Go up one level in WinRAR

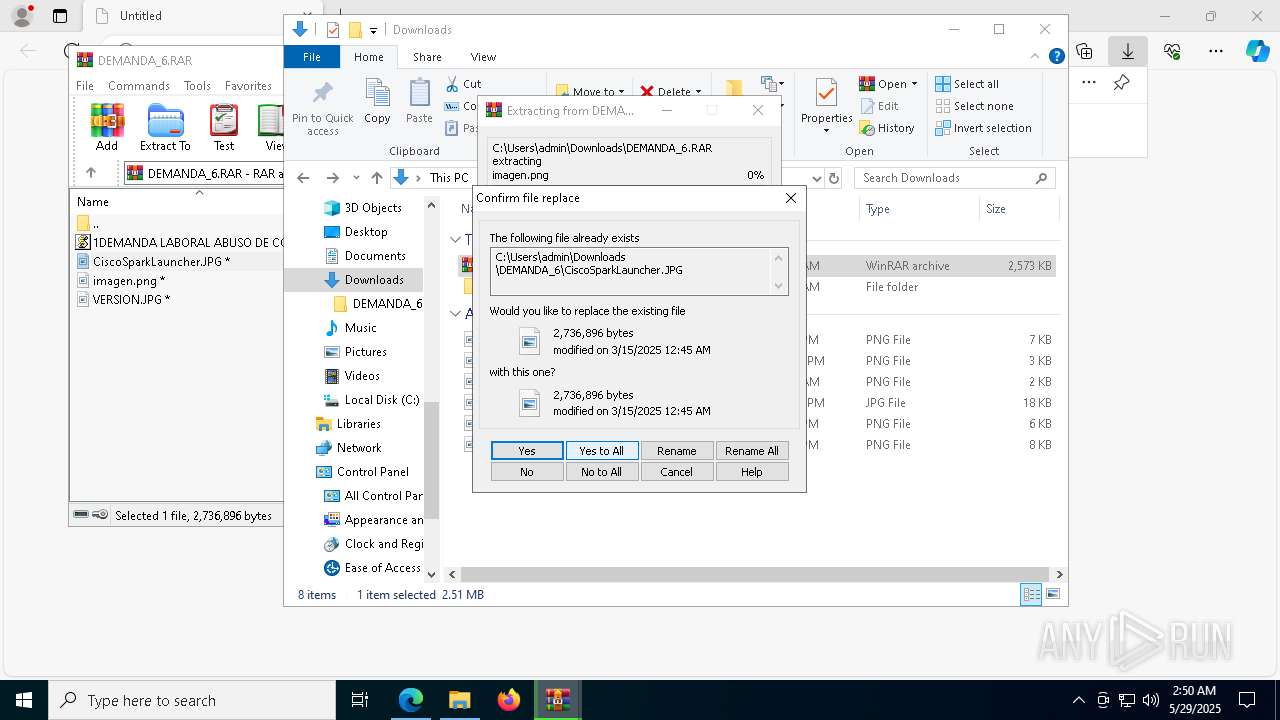tap(91, 173)
